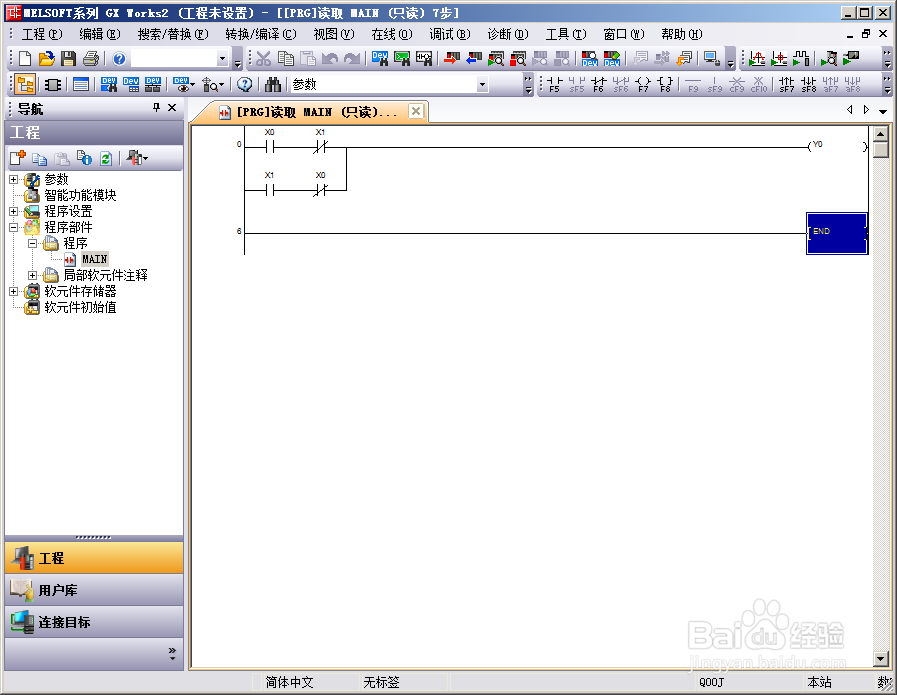Collapse the 程序 folder node

tap(33, 244)
